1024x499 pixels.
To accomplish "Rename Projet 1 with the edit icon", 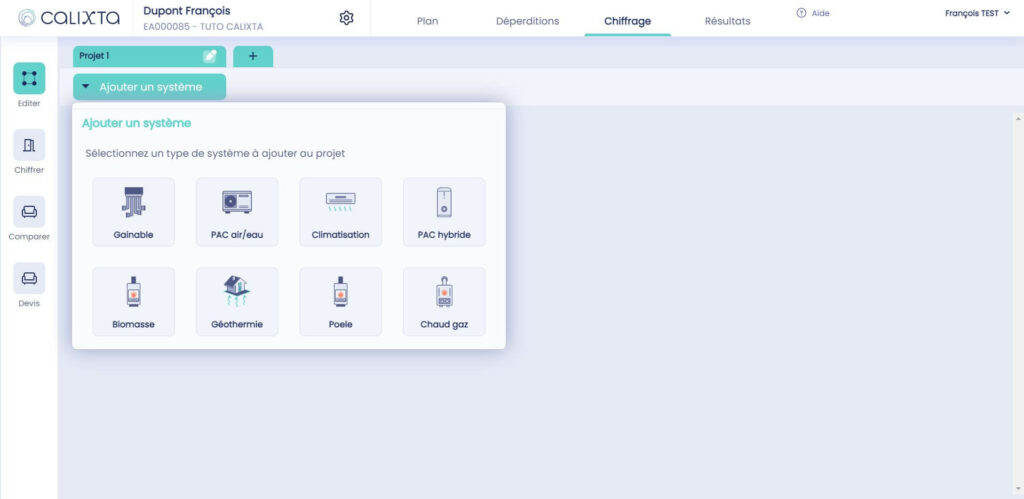I will [210, 56].
